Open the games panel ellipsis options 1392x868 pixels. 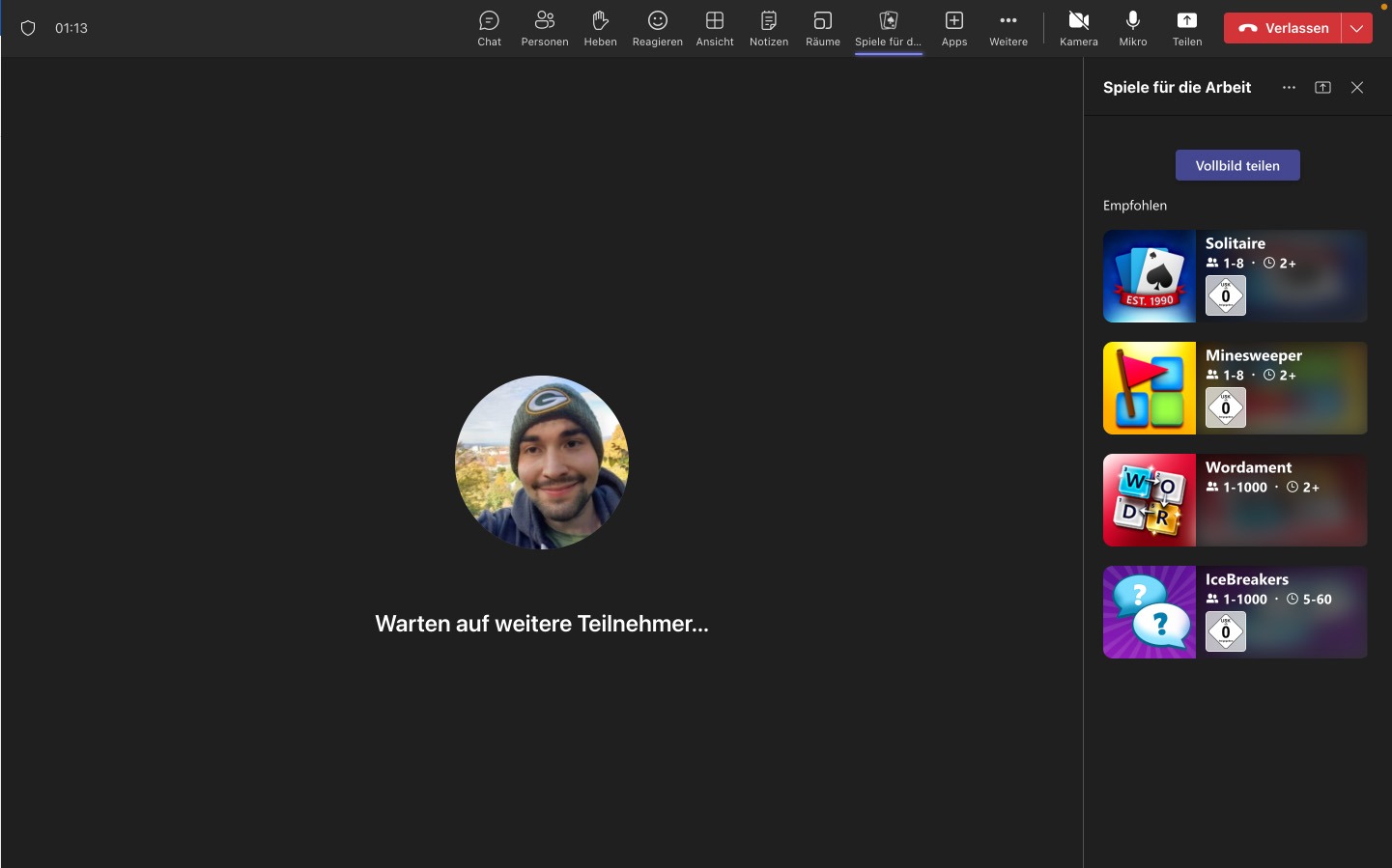[x=1289, y=88]
